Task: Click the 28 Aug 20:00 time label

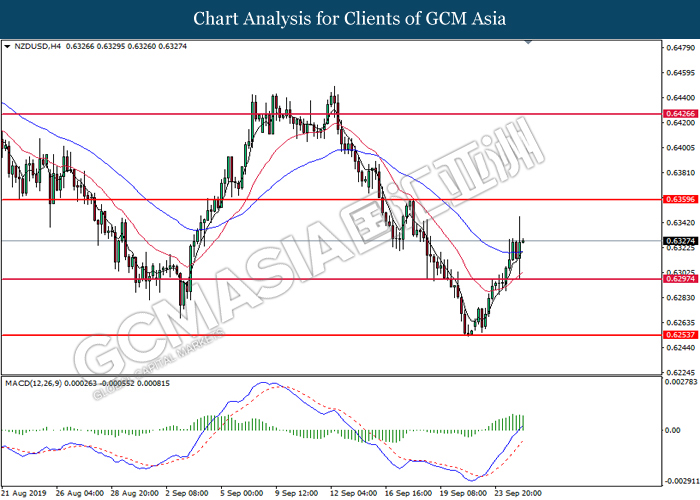Action: pyautogui.click(x=134, y=493)
